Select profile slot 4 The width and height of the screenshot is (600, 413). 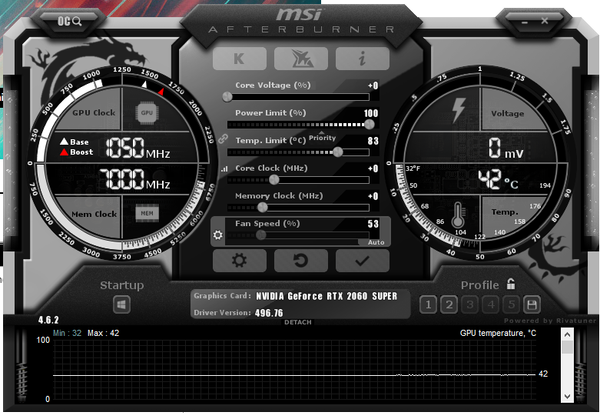point(491,305)
